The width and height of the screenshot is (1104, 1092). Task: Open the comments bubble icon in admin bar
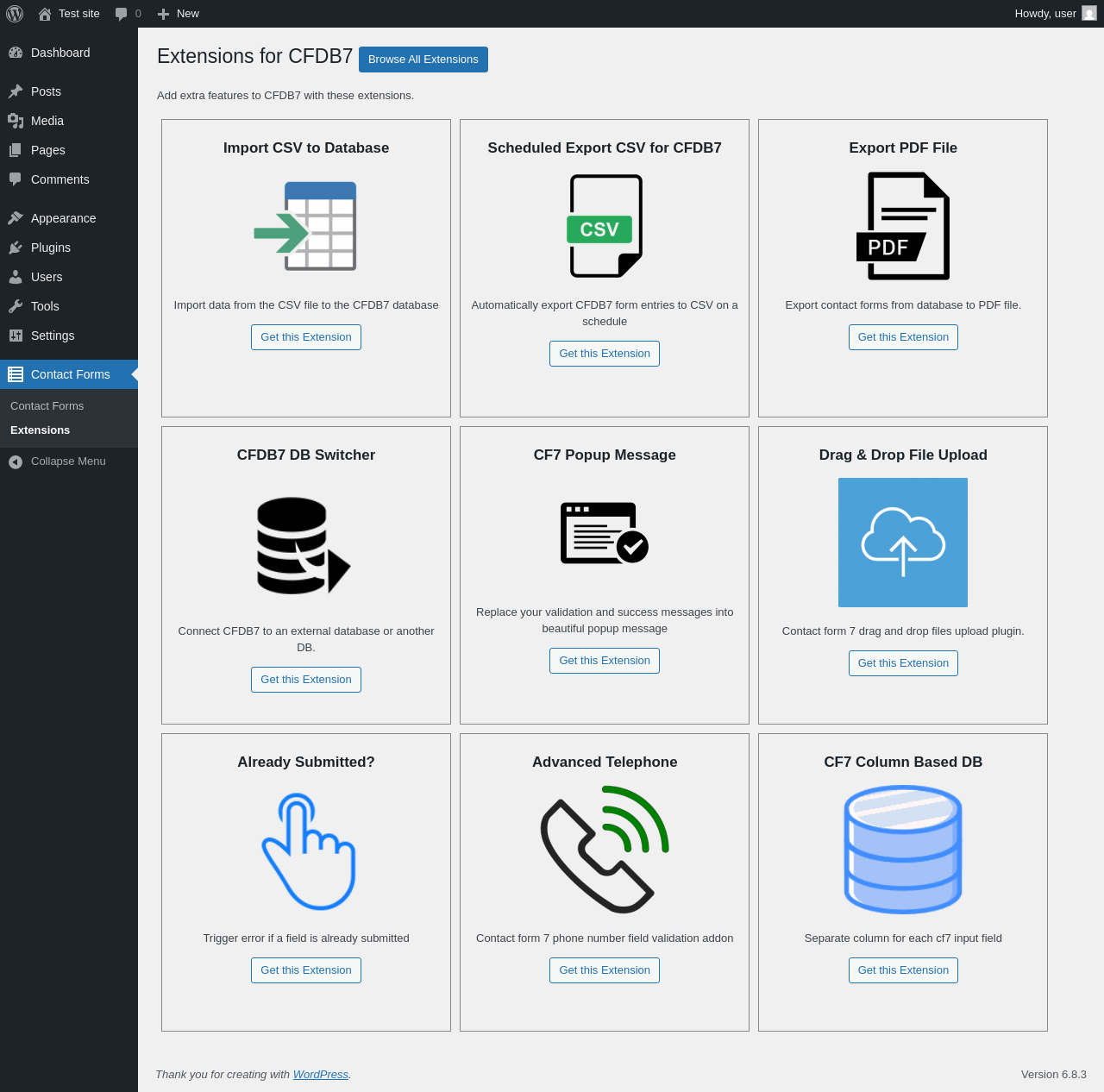122,14
